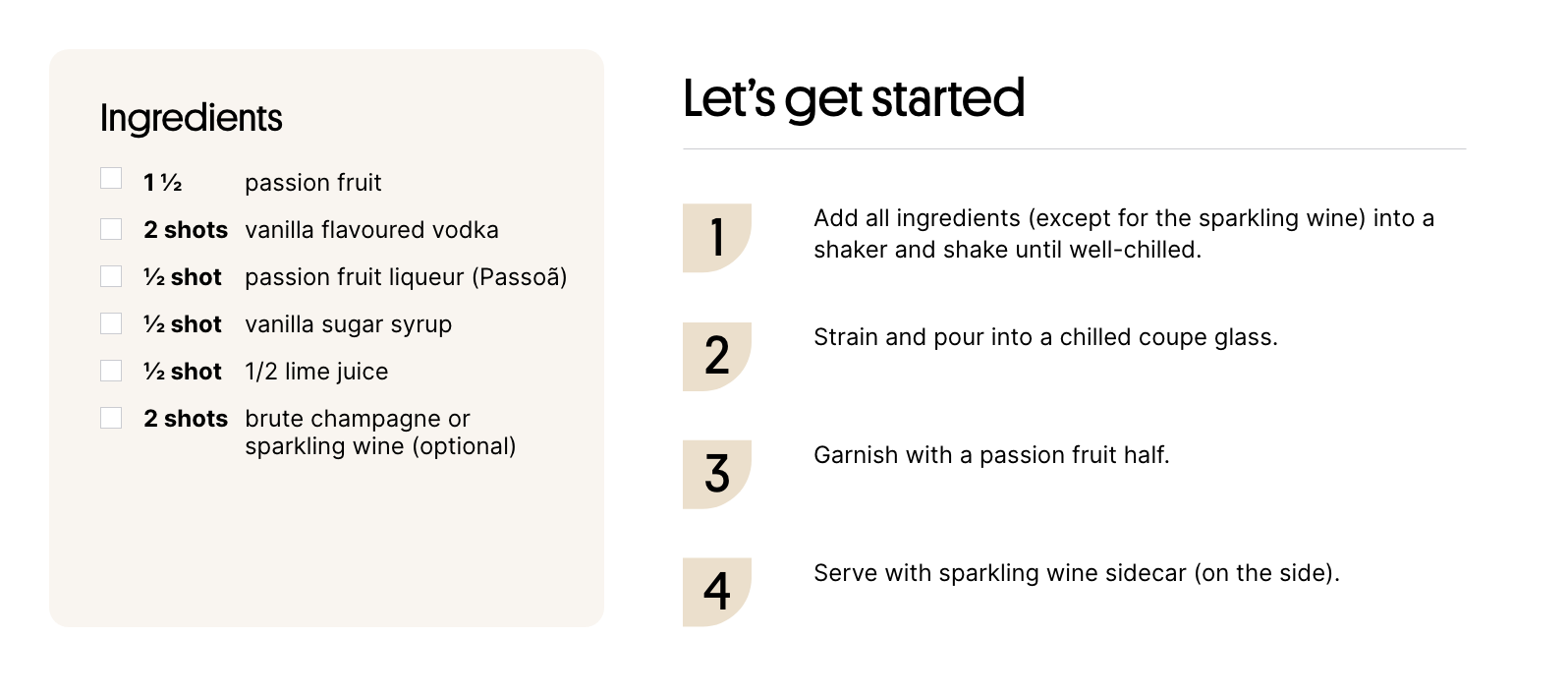The image size is (1568, 696).
Task: Click the 'sparkling wine (optional)' ingredient line
Action: [380, 446]
